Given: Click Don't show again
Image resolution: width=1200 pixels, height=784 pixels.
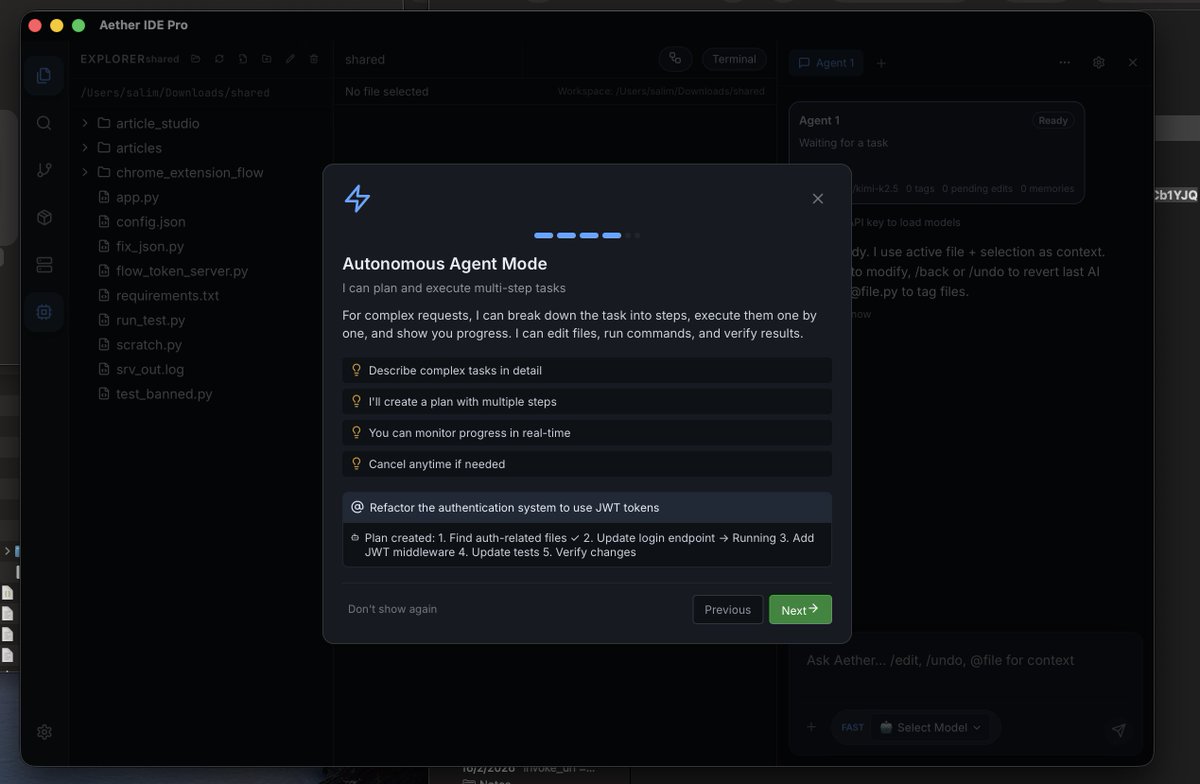Looking at the screenshot, I should tap(392, 609).
